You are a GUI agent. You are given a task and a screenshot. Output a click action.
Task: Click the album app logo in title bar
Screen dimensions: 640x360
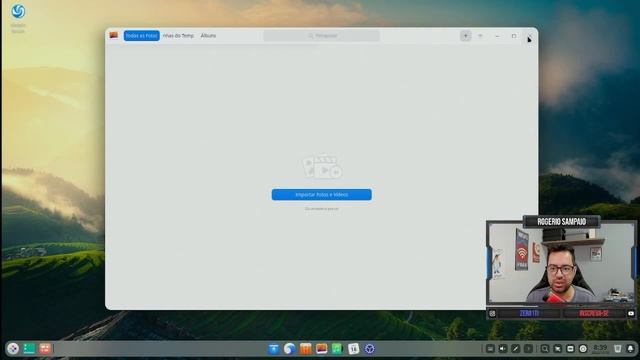tap(114, 36)
